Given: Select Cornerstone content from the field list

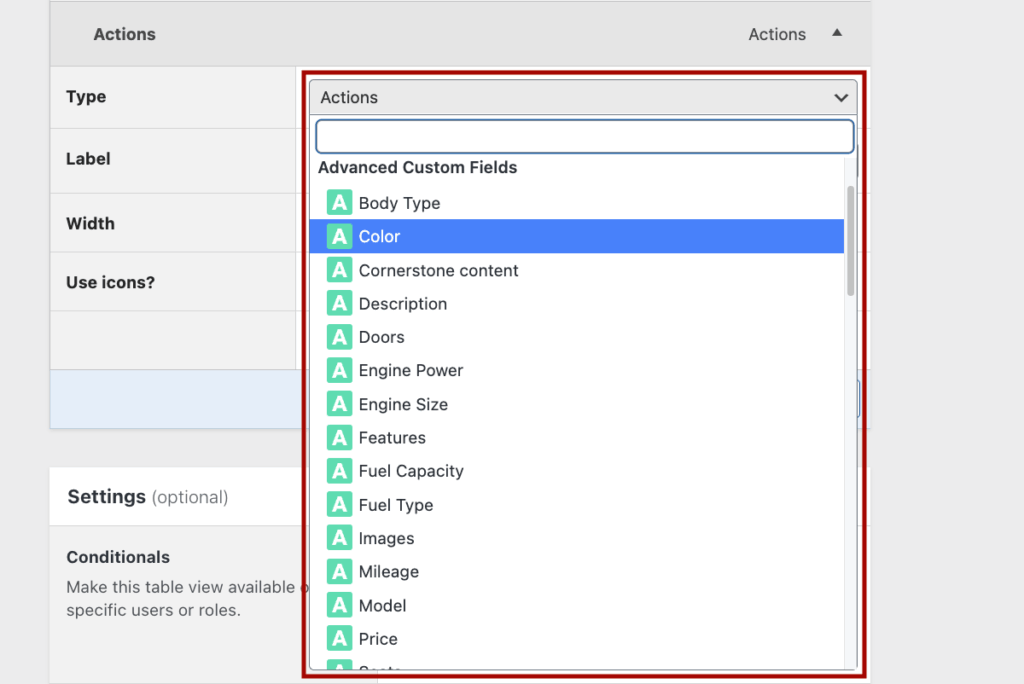Looking at the screenshot, I should coord(438,270).
